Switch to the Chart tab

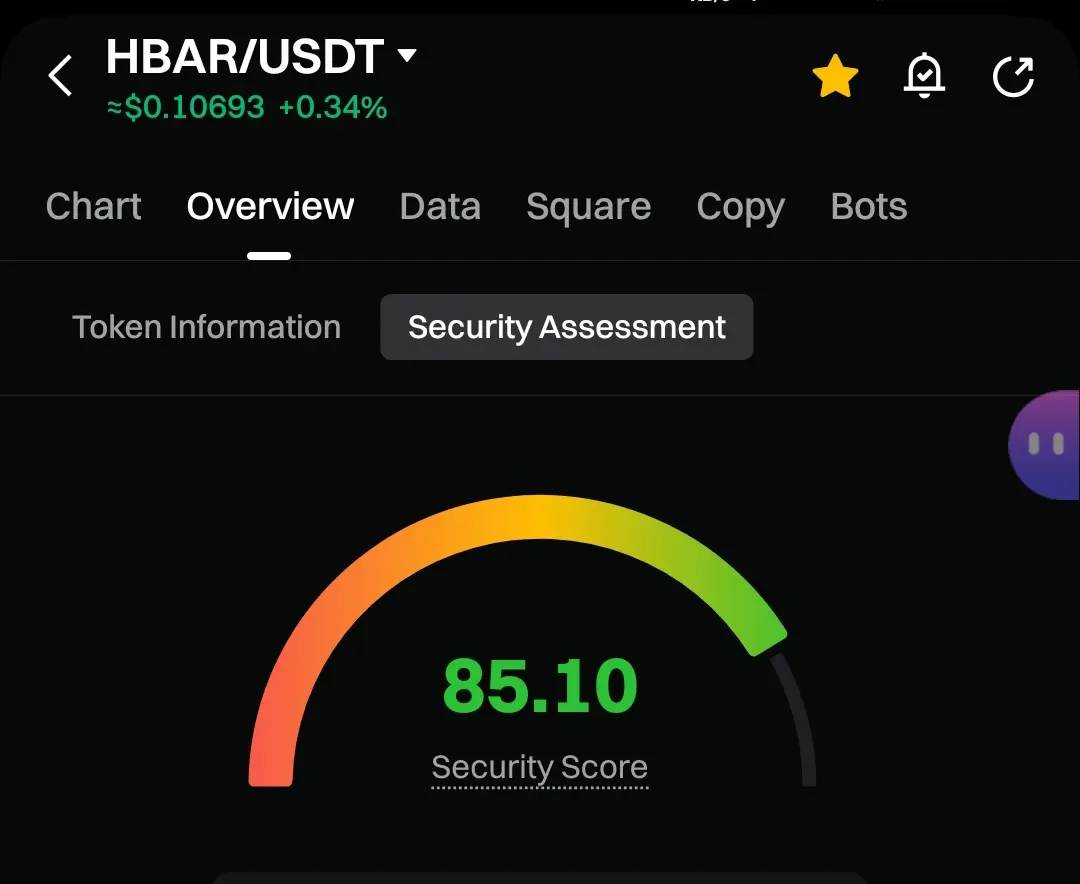tap(94, 206)
